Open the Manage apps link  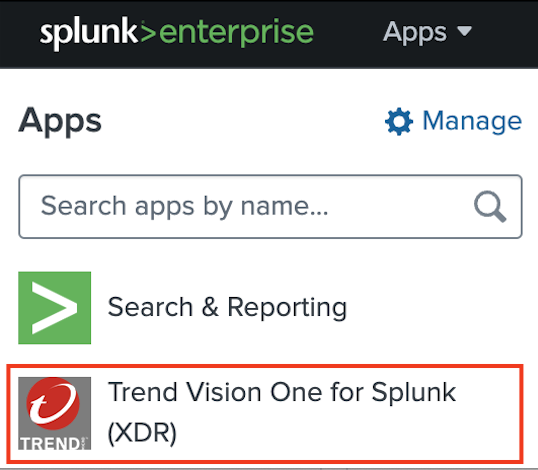coord(453,121)
